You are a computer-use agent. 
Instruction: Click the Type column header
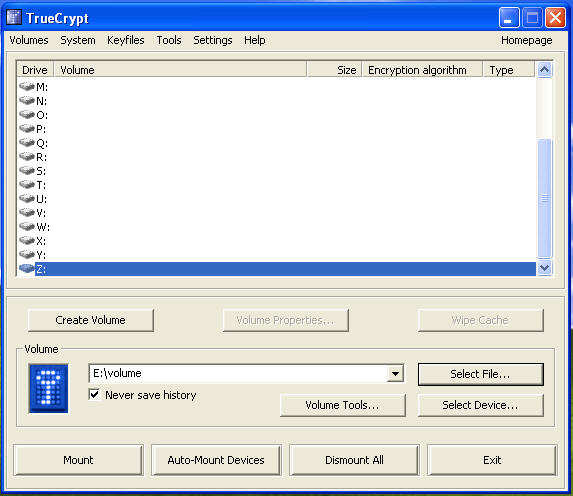[509, 70]
